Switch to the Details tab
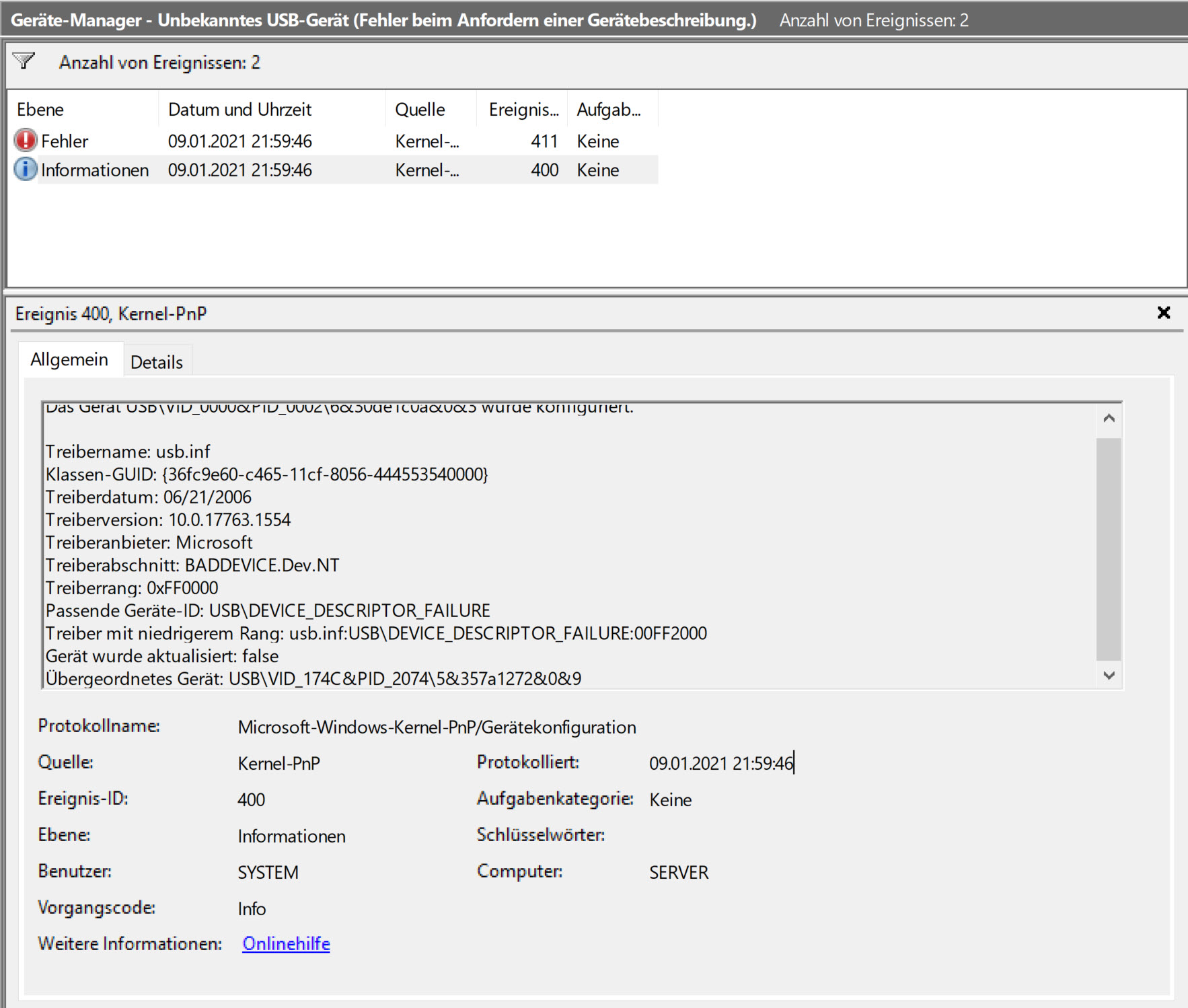Screen dimensions: 1188x1008 tap(157, 362)
